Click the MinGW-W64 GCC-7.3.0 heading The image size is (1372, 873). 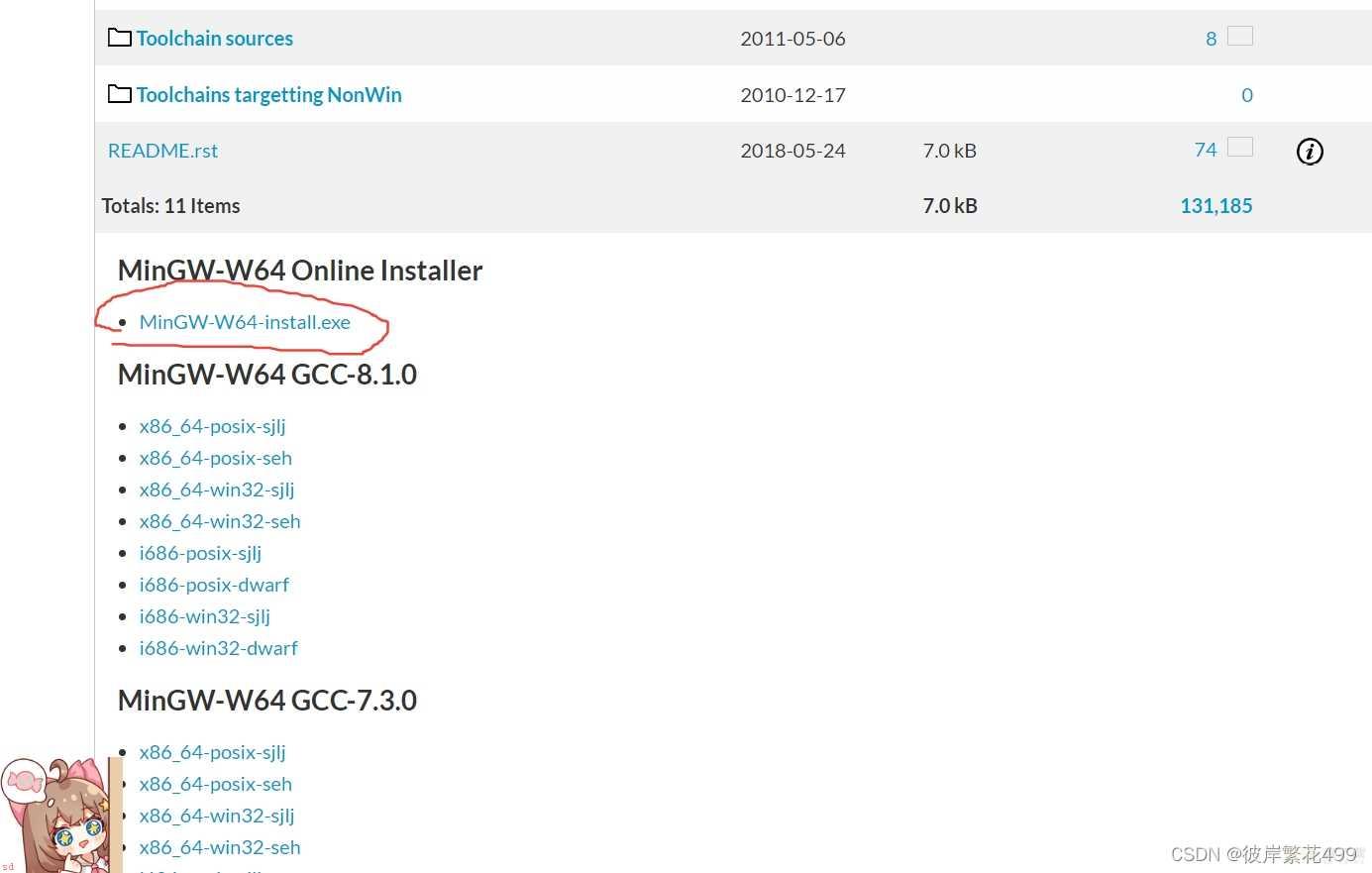pyautogui.click(x=267, y=701)
